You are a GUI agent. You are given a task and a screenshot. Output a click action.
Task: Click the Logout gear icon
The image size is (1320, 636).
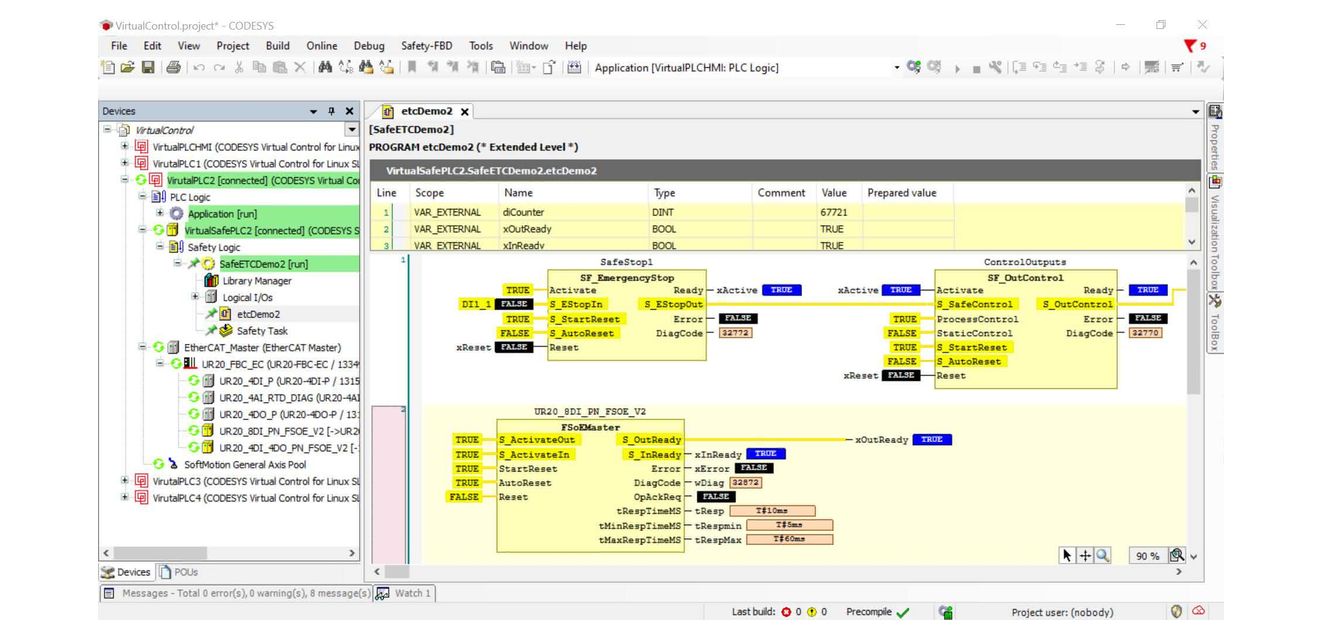pos(934,67)
